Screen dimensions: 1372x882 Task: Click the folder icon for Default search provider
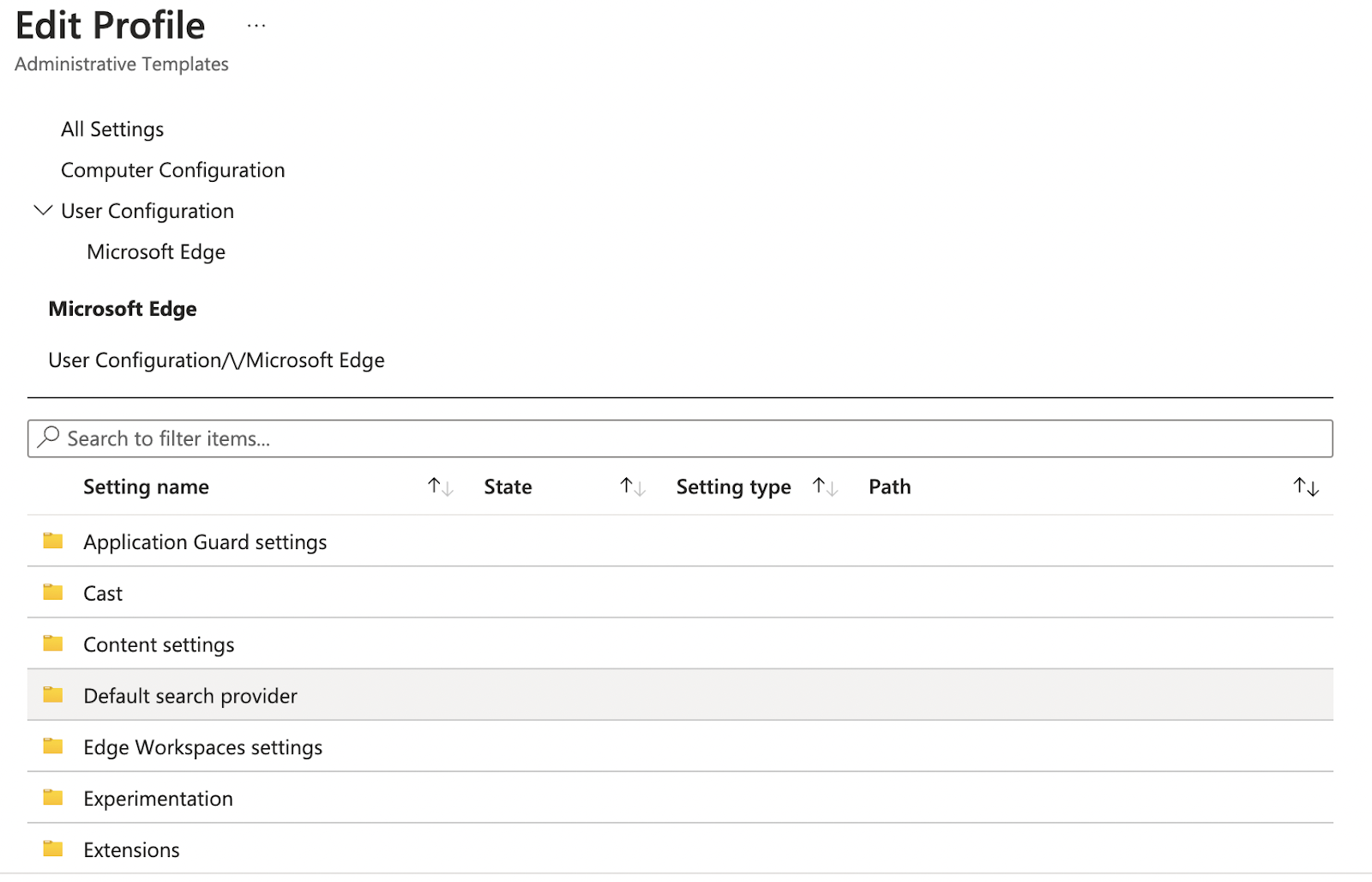click(x=53, y=695)
